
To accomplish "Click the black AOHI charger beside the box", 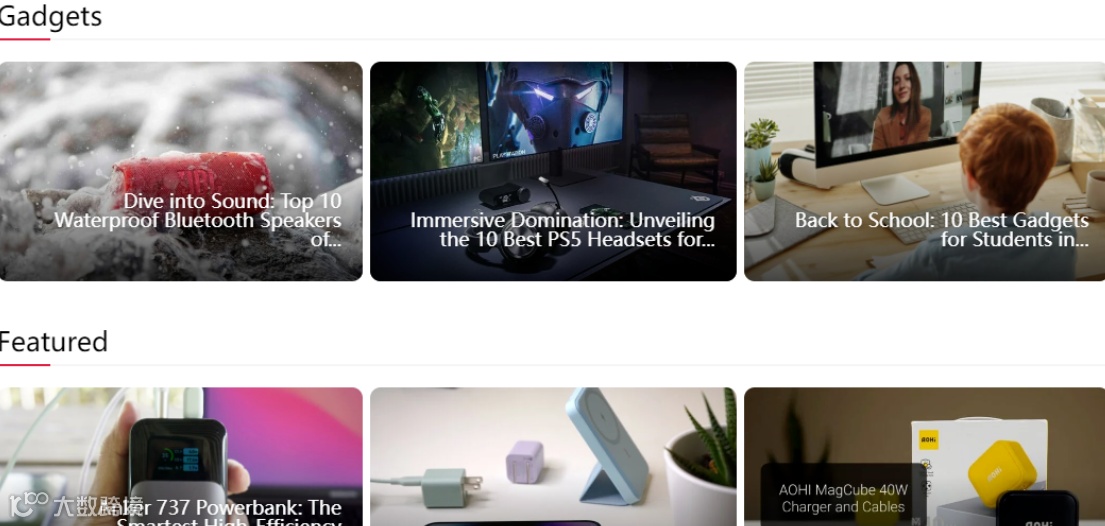I will [x=1037, y=509].
